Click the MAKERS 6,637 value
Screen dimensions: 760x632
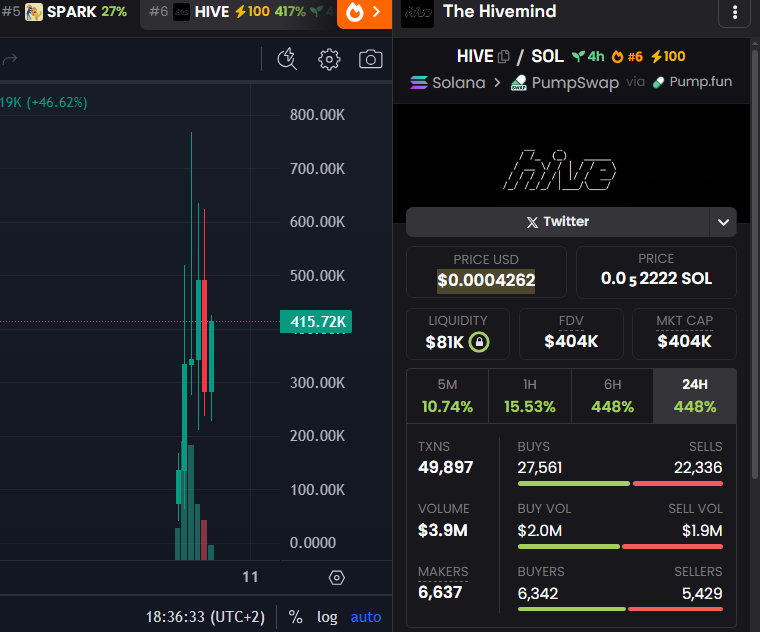tap(440, 592)
